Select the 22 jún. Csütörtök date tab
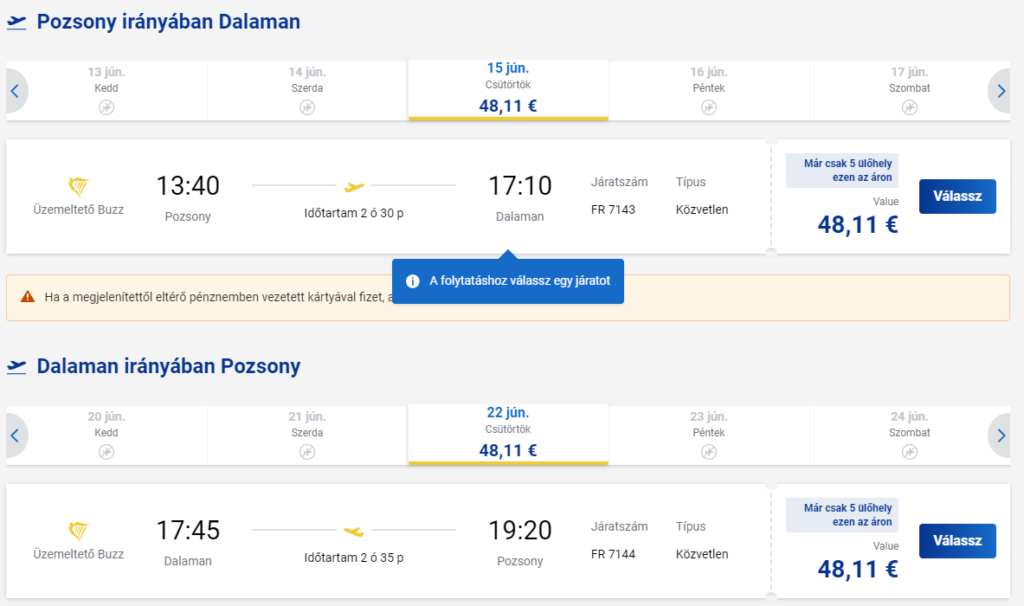Image resolution: width=1024 pixels, height=606 pixels. [508, 434]
